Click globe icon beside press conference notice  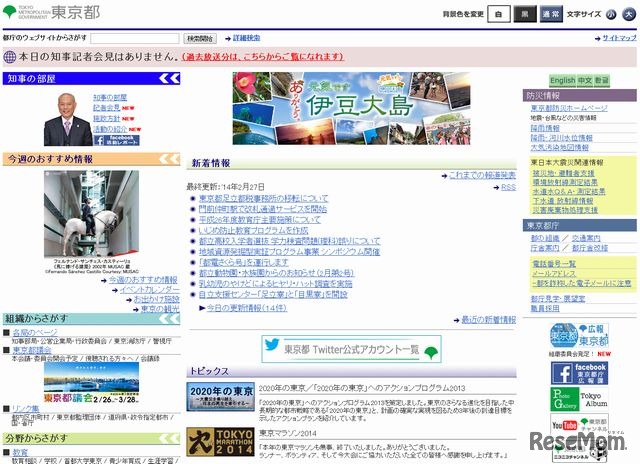(x=9, y=57)
